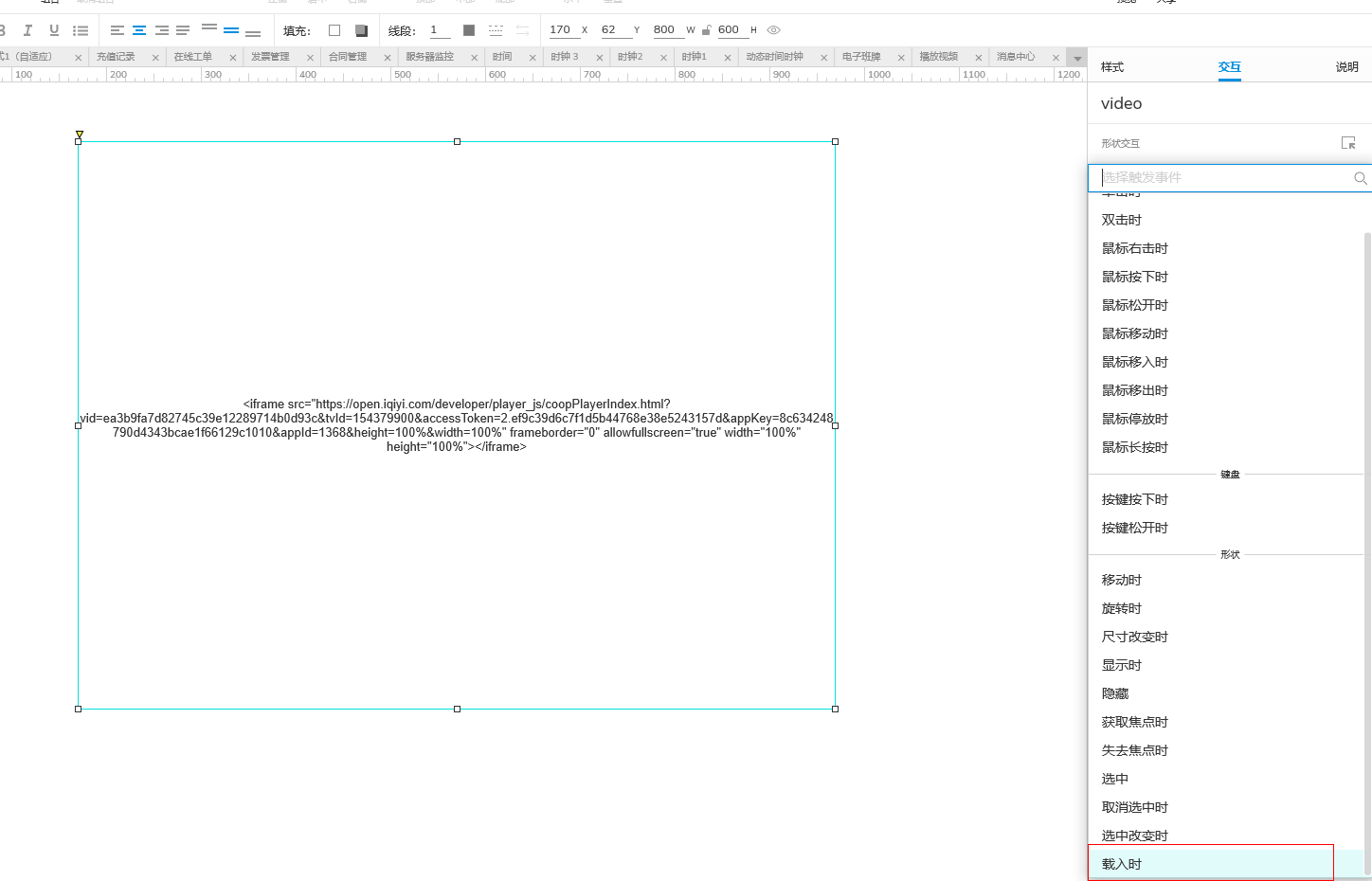Align text to the right
The image size is (1372, 881).
click(x=161, y=30)
